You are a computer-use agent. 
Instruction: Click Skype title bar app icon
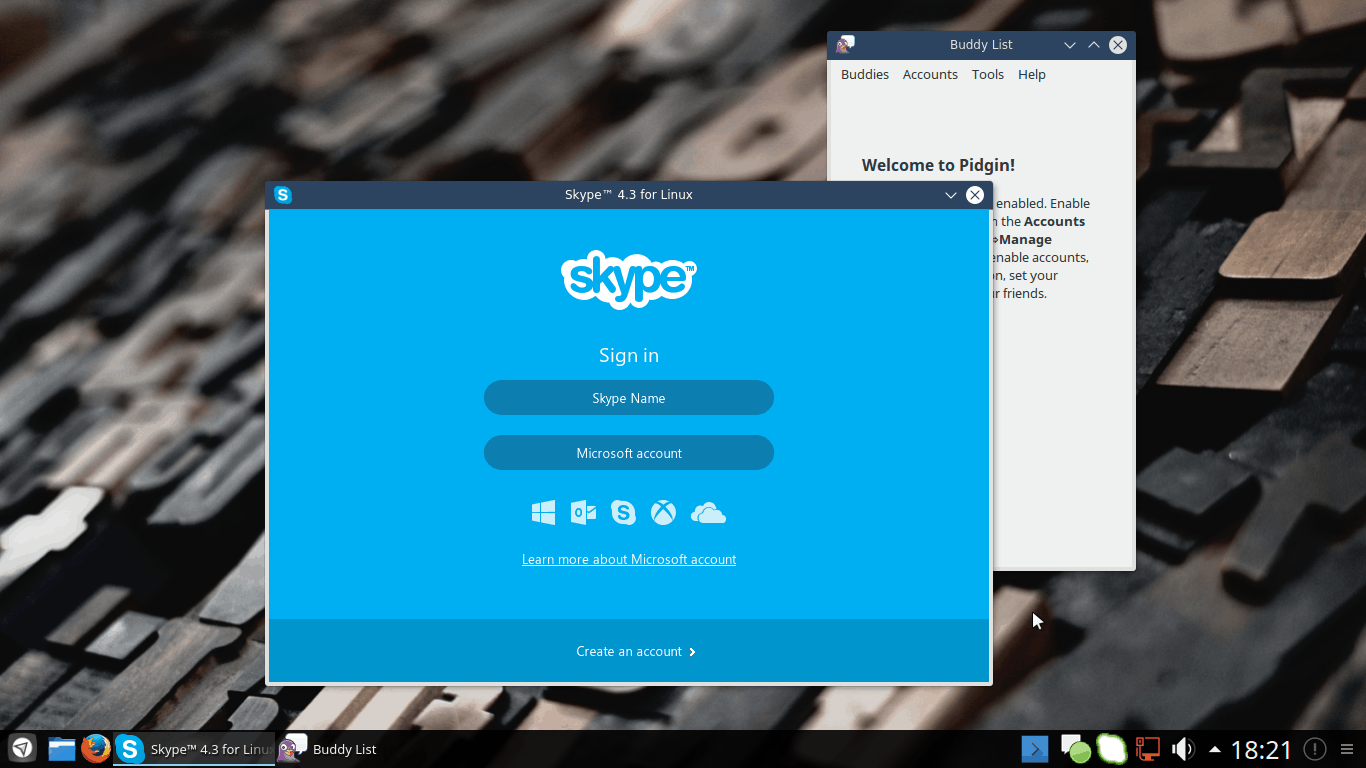pyautogui.click(x=283, y=195)
